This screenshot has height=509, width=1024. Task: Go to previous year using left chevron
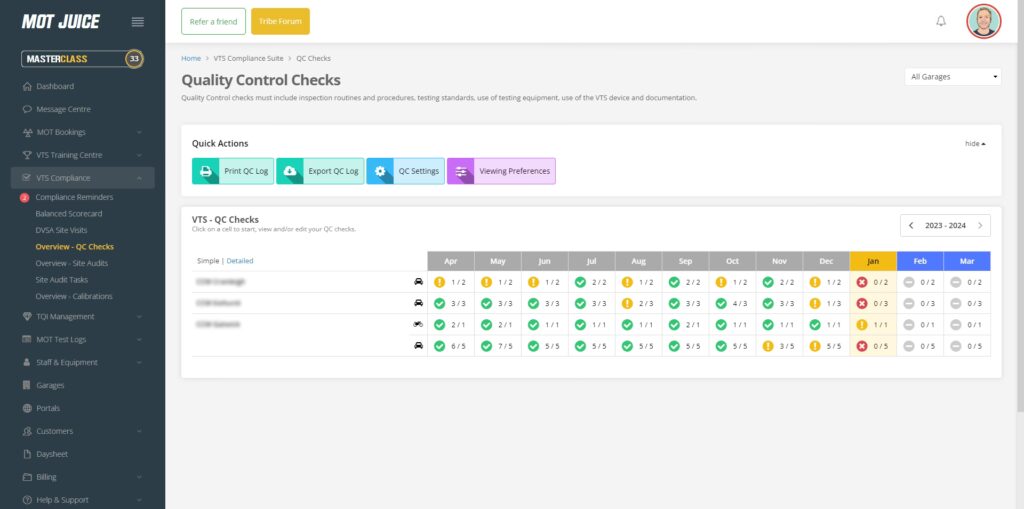[911, 225]
